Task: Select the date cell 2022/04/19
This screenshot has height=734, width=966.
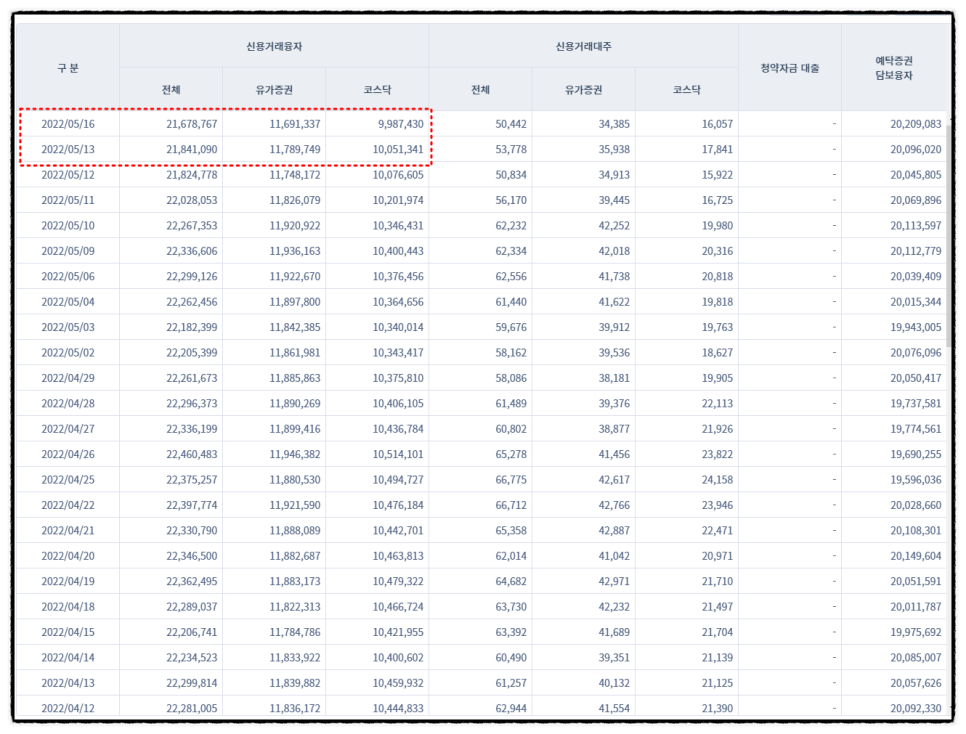Action: click(x=68, y=581)
